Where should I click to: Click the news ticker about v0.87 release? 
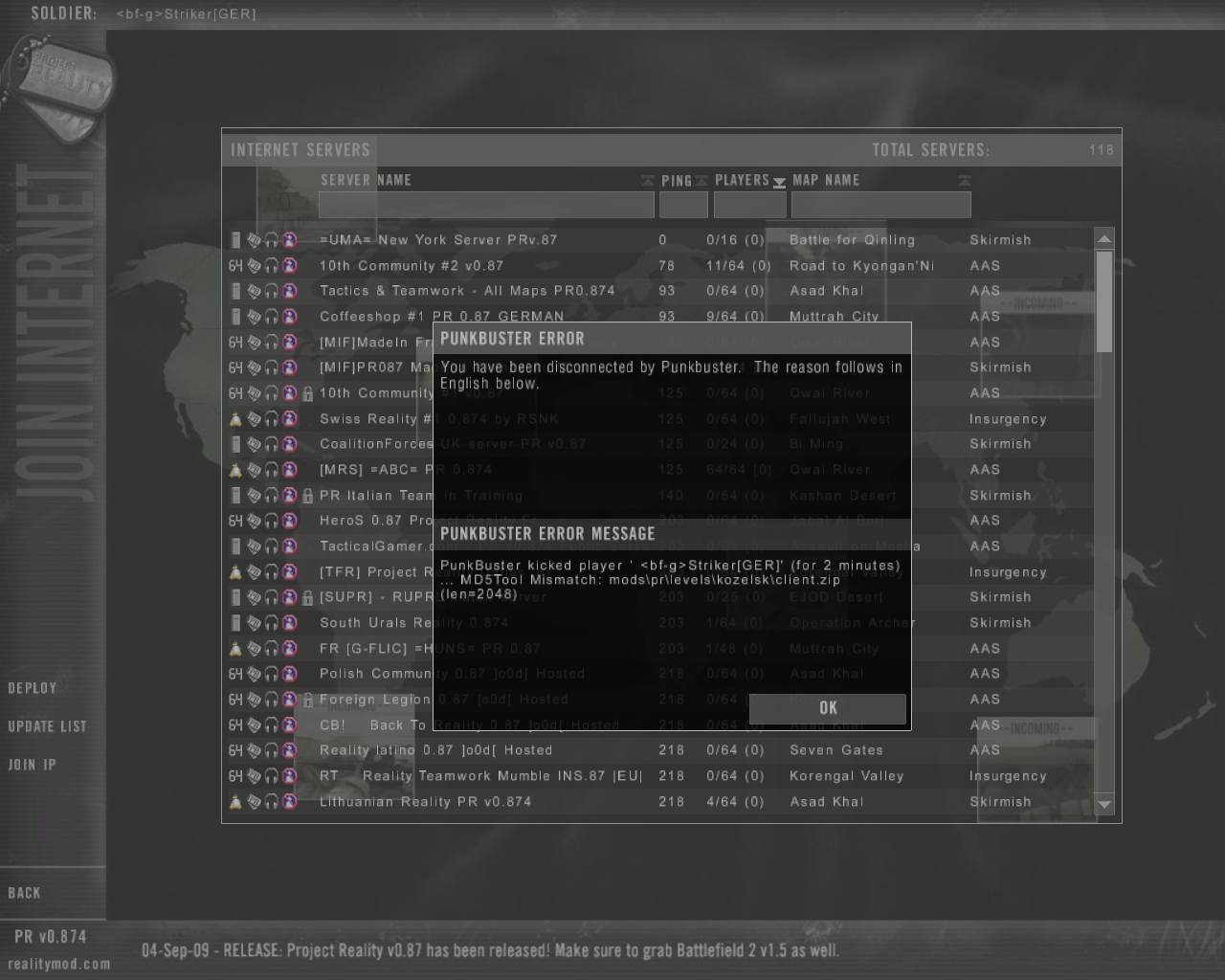point(490,950)
